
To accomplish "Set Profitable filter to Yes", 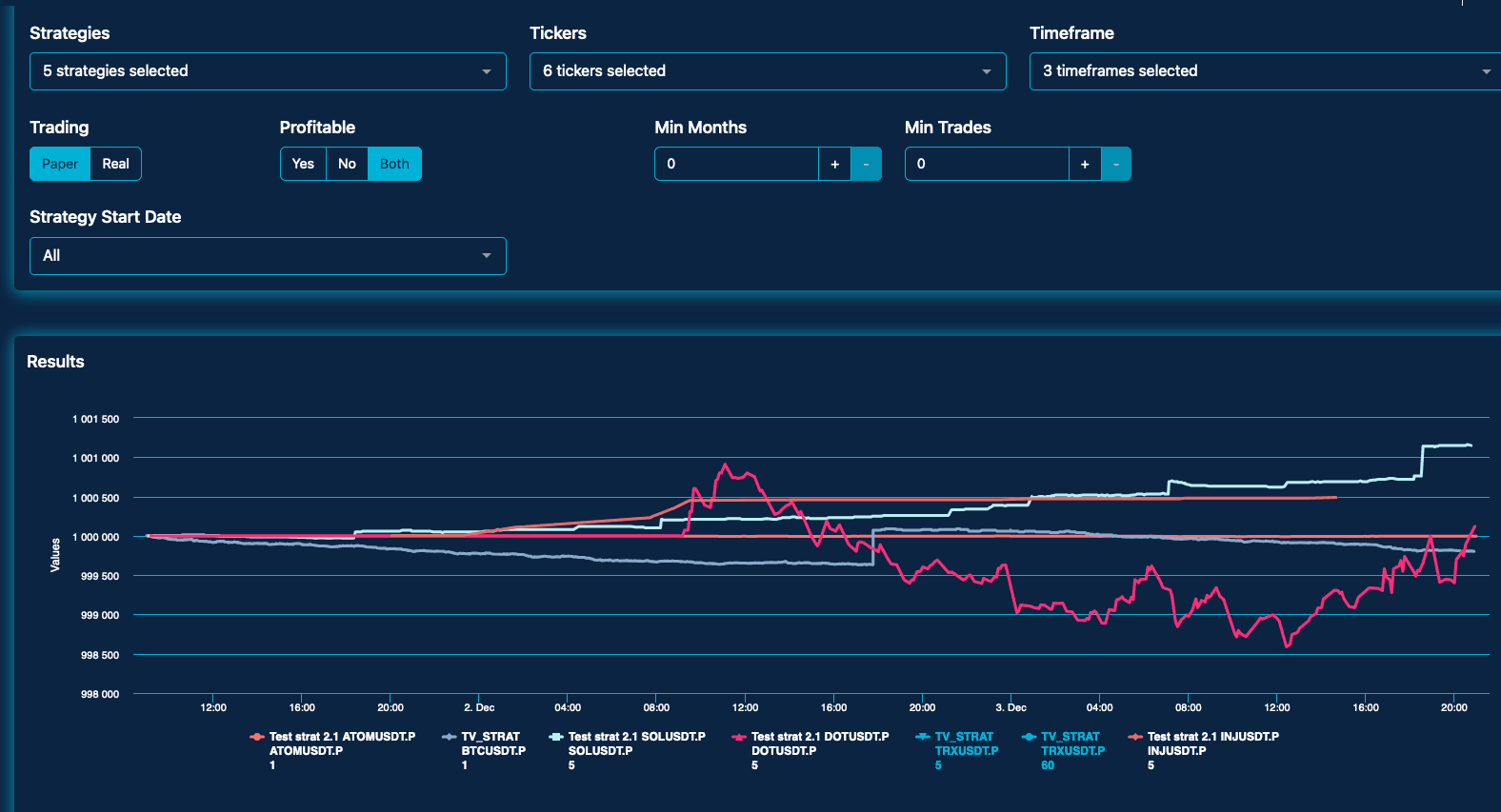I will click(303, 164).
